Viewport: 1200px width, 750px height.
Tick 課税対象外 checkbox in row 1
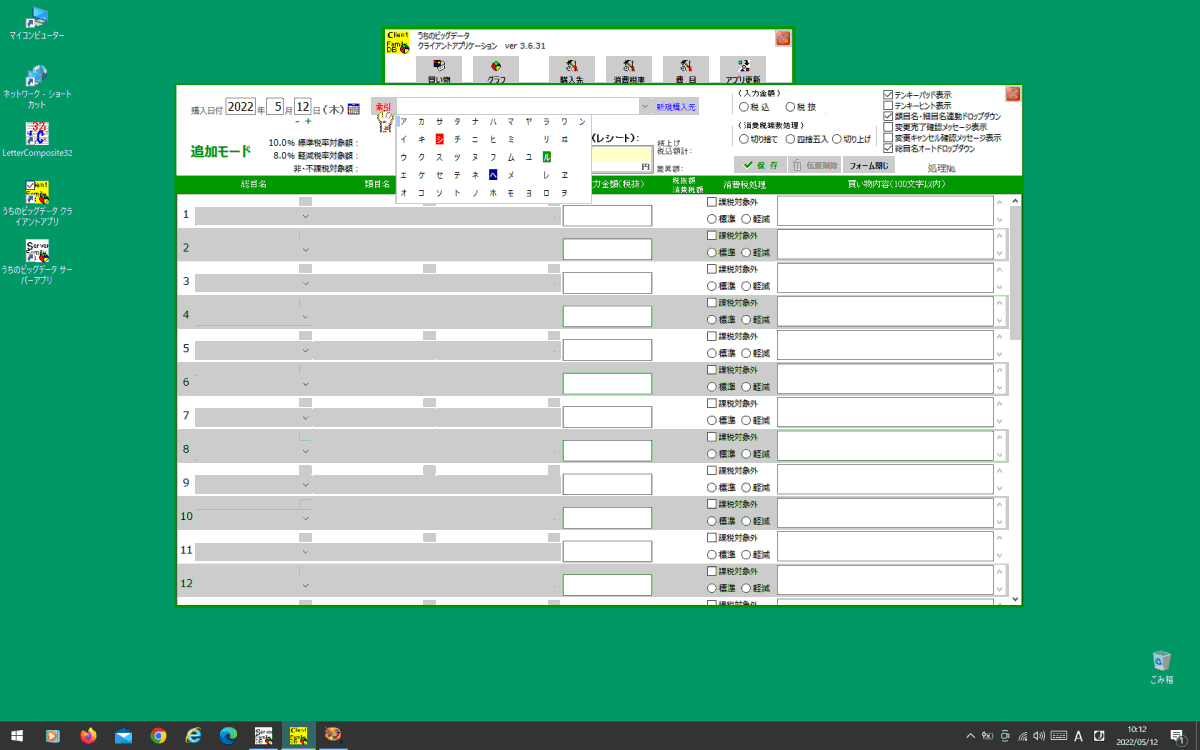(712, 202)
